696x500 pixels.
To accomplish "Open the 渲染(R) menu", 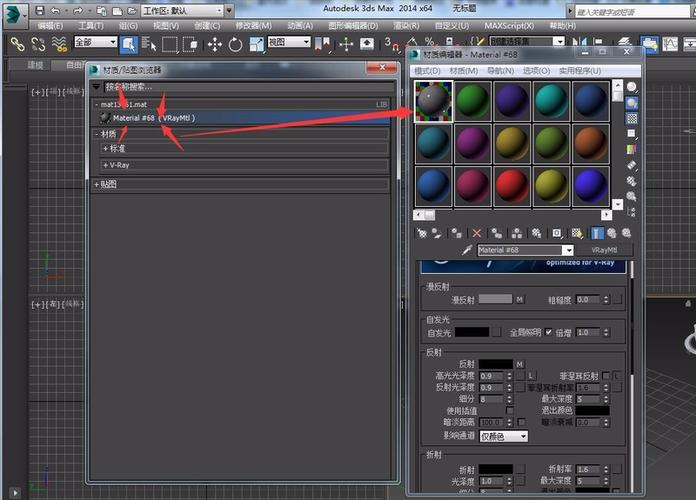I will click(x=406, y=26).
